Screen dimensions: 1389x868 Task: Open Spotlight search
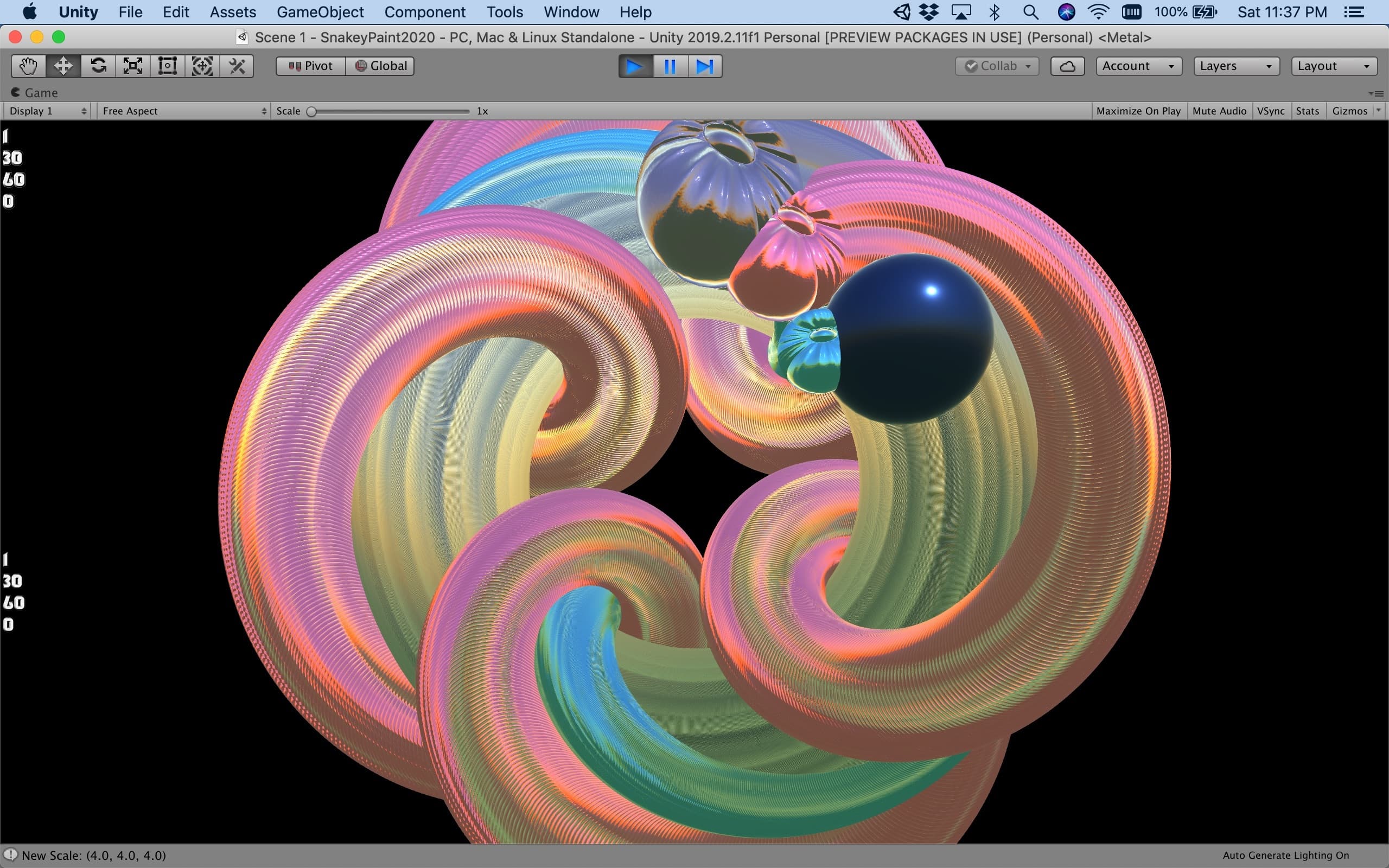(x=1031, y=12)
